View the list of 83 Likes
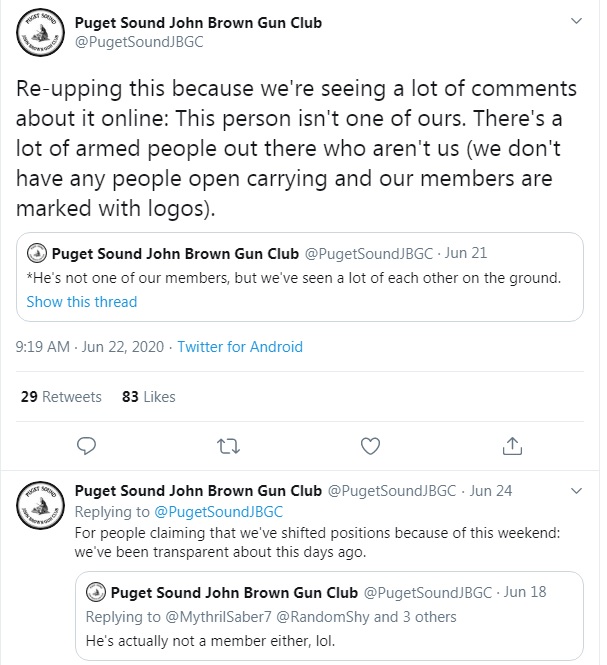This screenshot has height=665, width=607. 148,397
